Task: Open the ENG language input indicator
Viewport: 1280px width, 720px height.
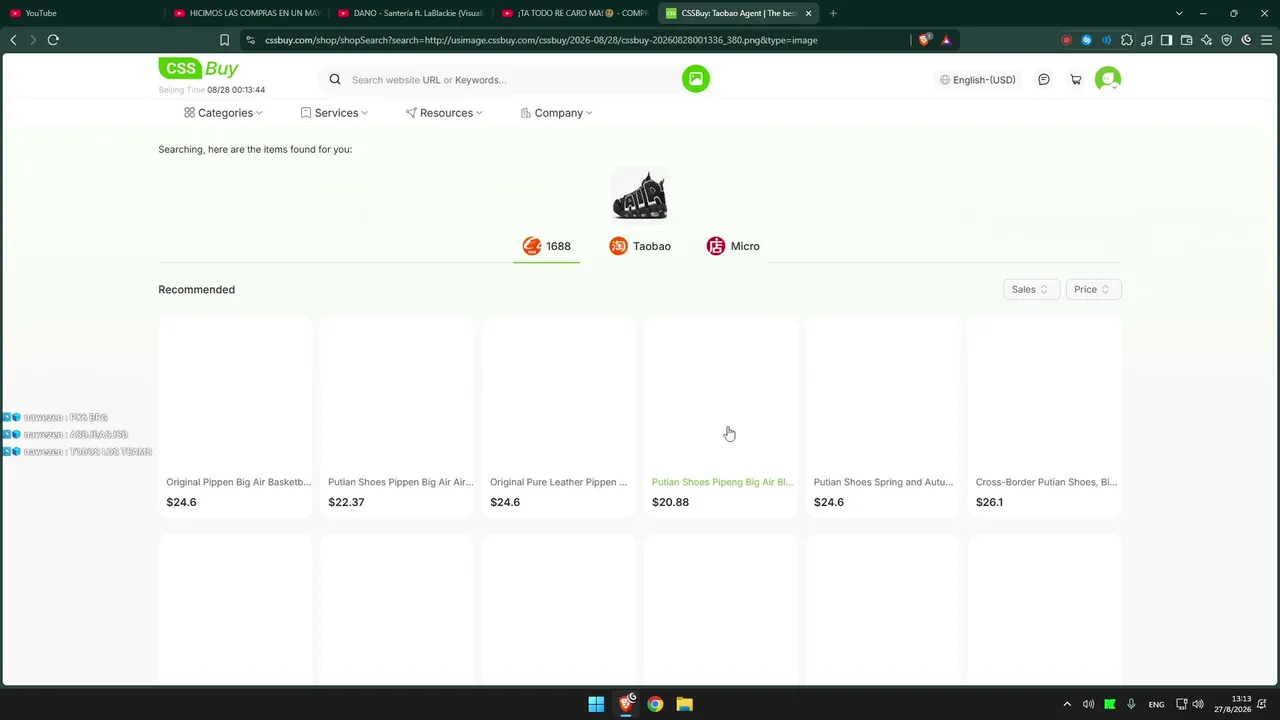Action: (x=1156, y=704)
